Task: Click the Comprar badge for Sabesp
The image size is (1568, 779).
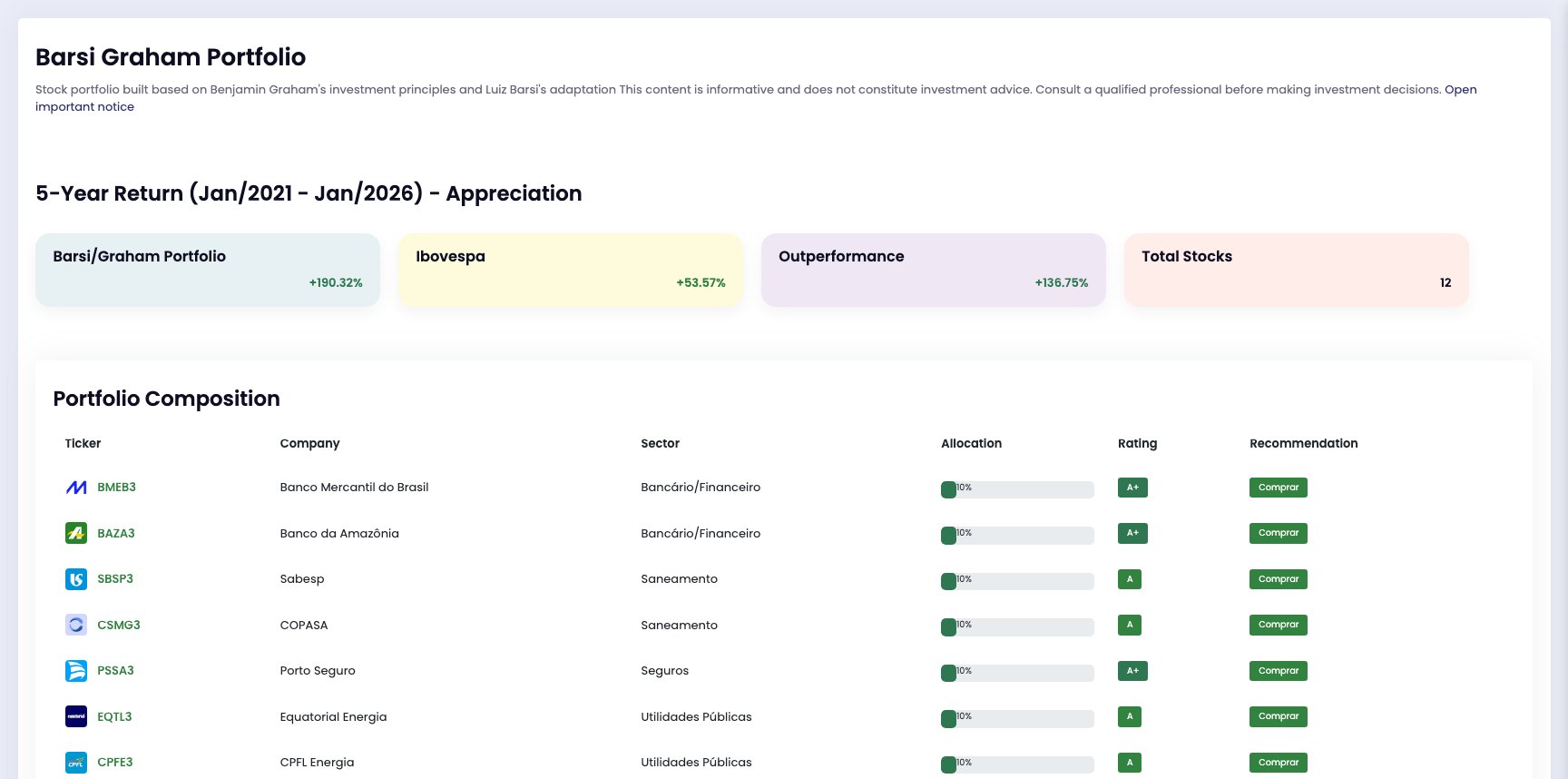Action: click(1279, 579)
